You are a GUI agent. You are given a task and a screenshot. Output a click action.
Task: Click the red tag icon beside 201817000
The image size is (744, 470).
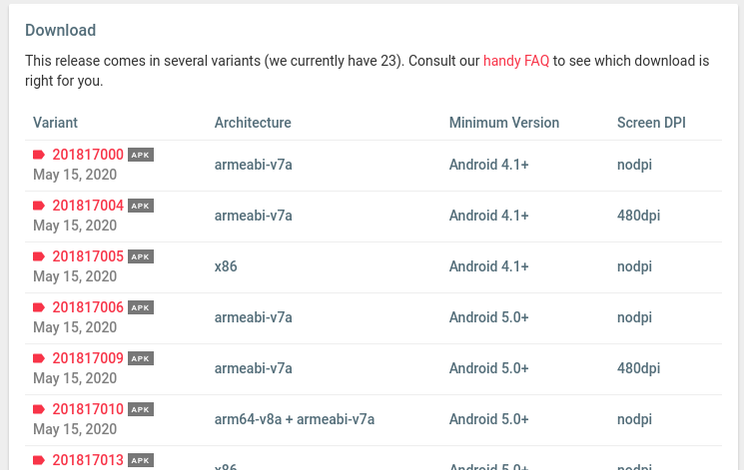39,155
